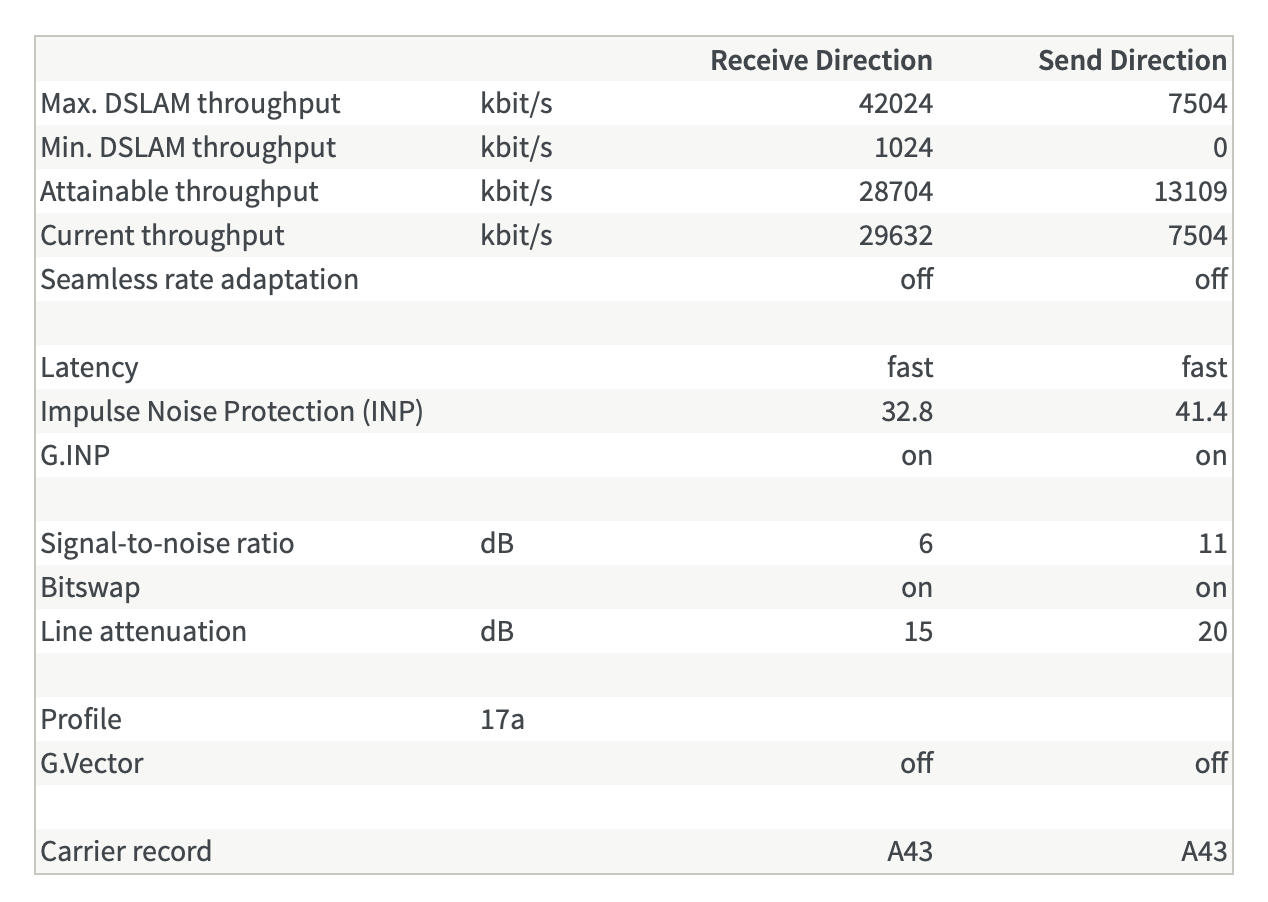This screenshot has width=1268, height=902.
Task: Click the Line attenuation label
Action: pos(143,631)
